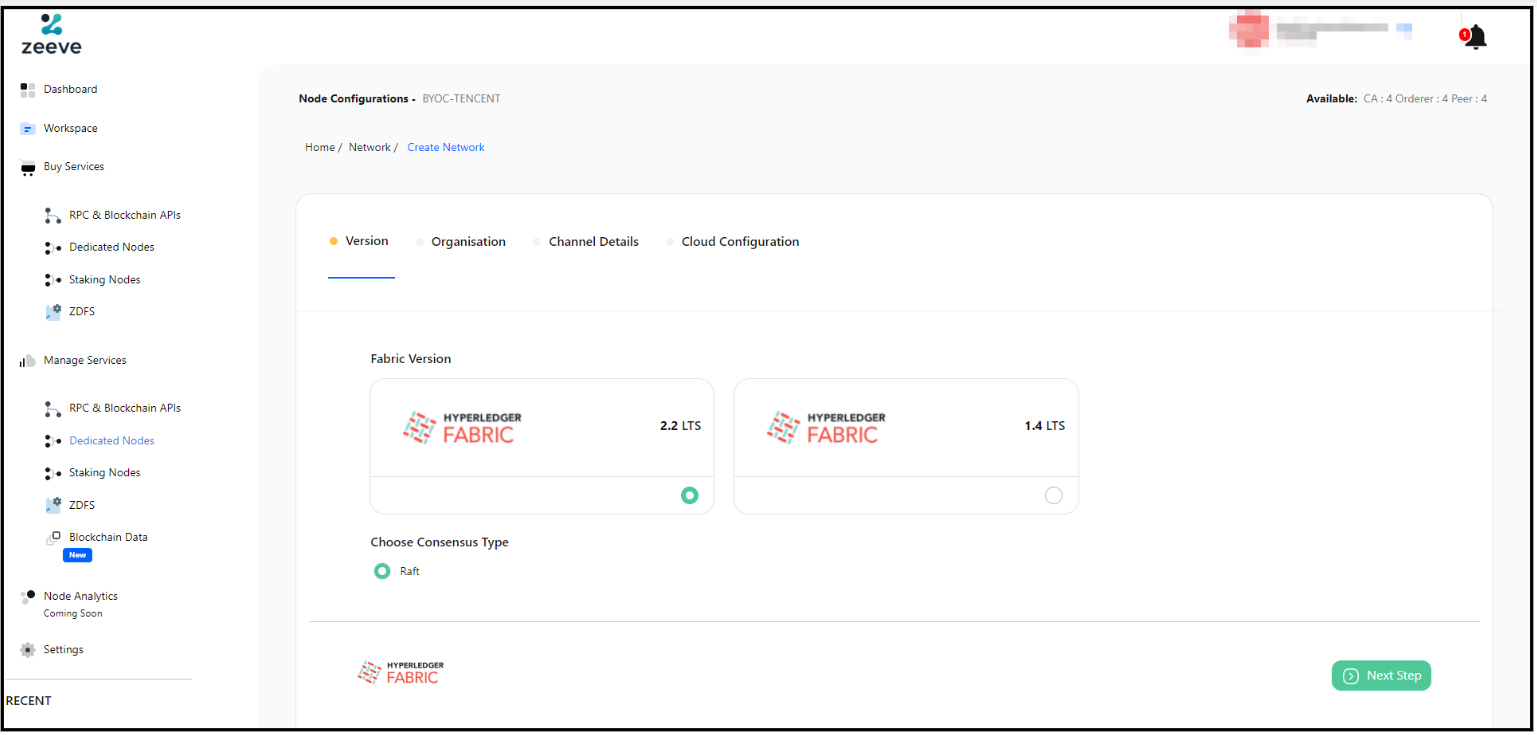Collapse the Manage Services section
Screen dimensions: 1537x735
[84, 360]
